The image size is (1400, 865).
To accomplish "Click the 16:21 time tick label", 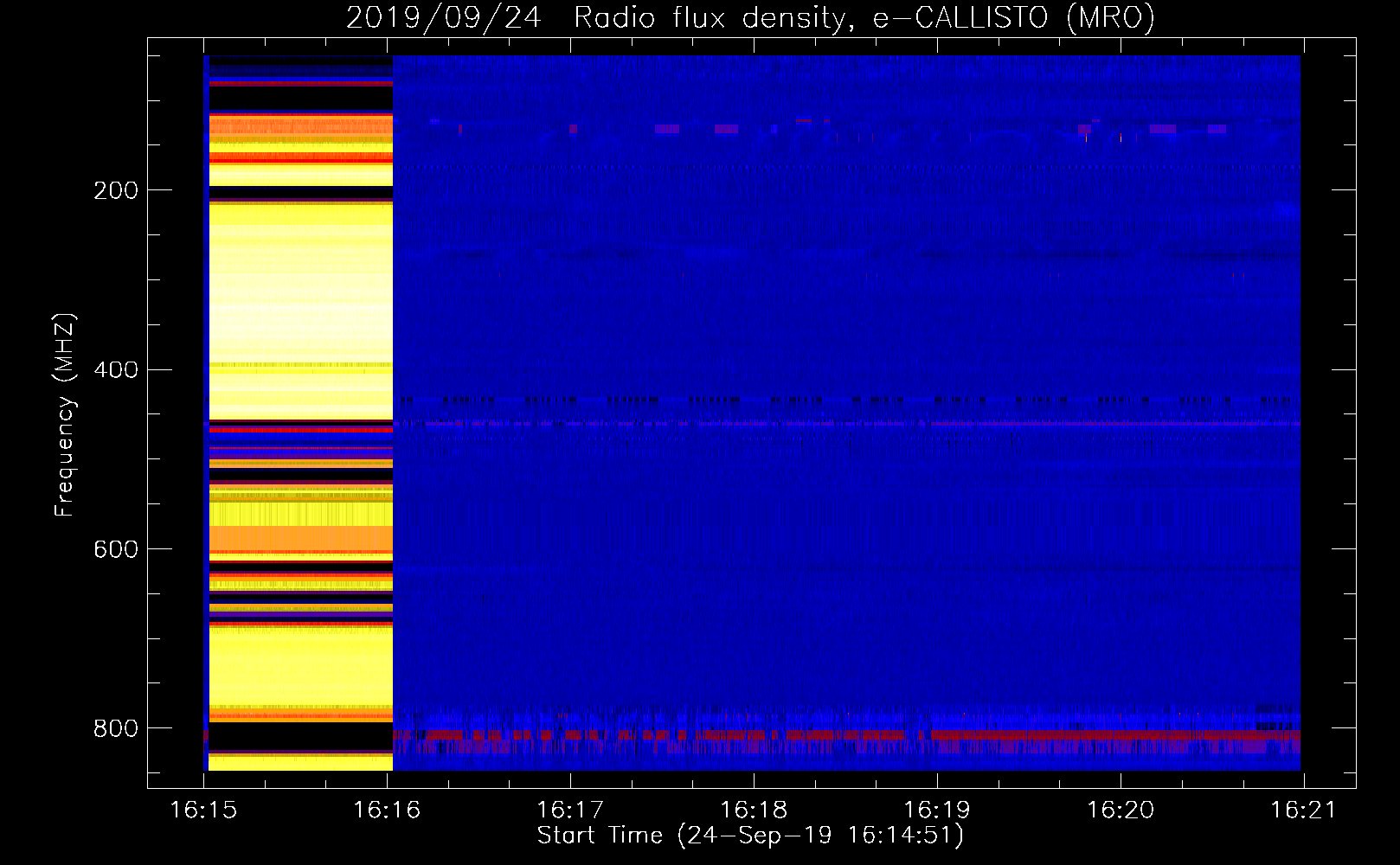I will 1303,810.
